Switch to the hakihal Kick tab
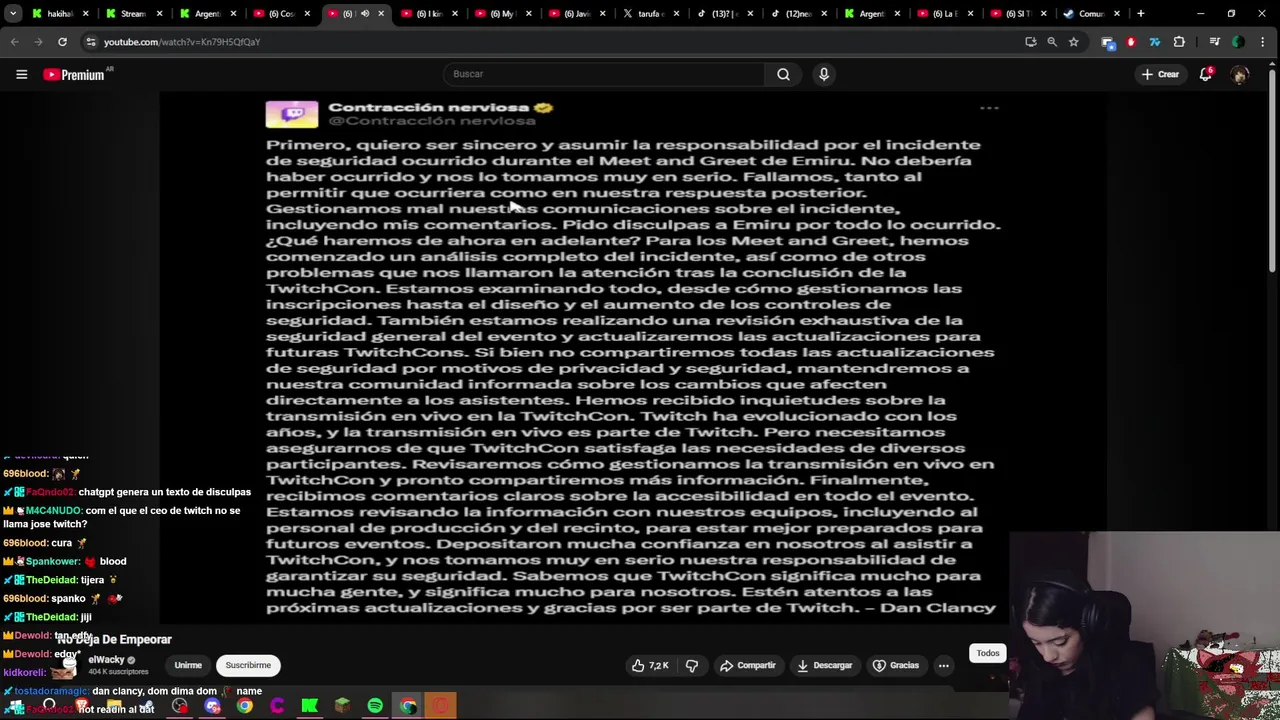This screenshot has width=1280, height=720. click(x=60, y=14)
